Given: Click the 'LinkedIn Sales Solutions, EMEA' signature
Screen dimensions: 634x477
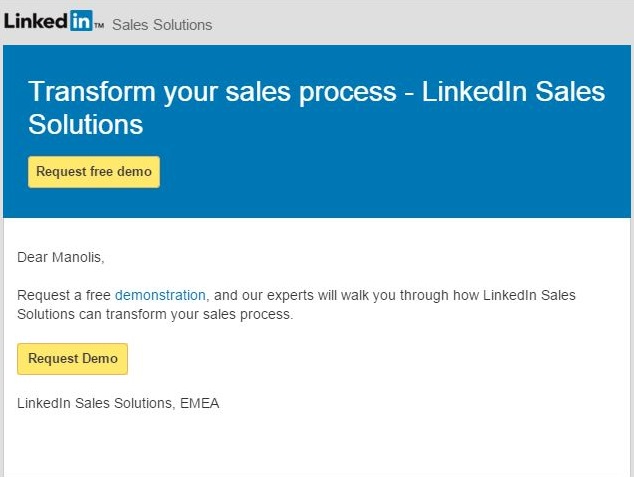Looking at the screenshot, I should [x=118, y=403].
